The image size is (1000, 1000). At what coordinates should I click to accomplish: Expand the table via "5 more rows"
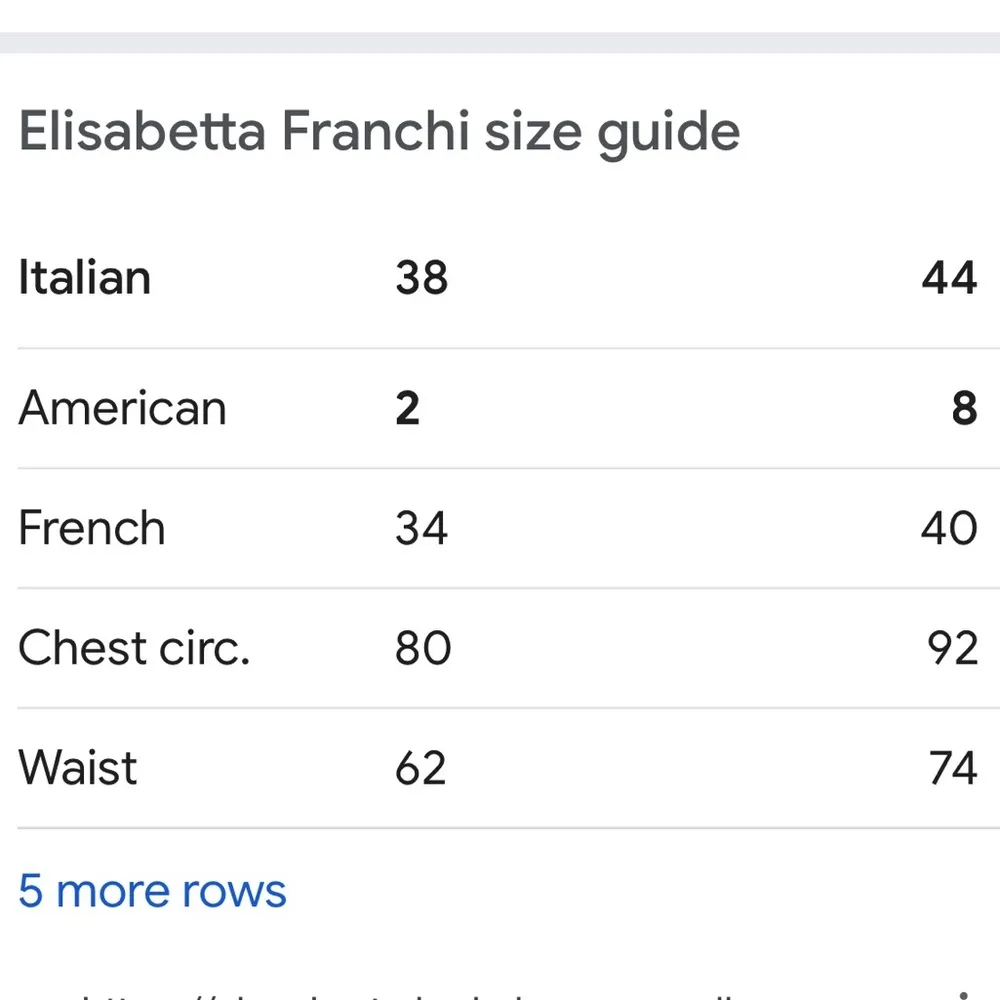(x=152, y=890)
